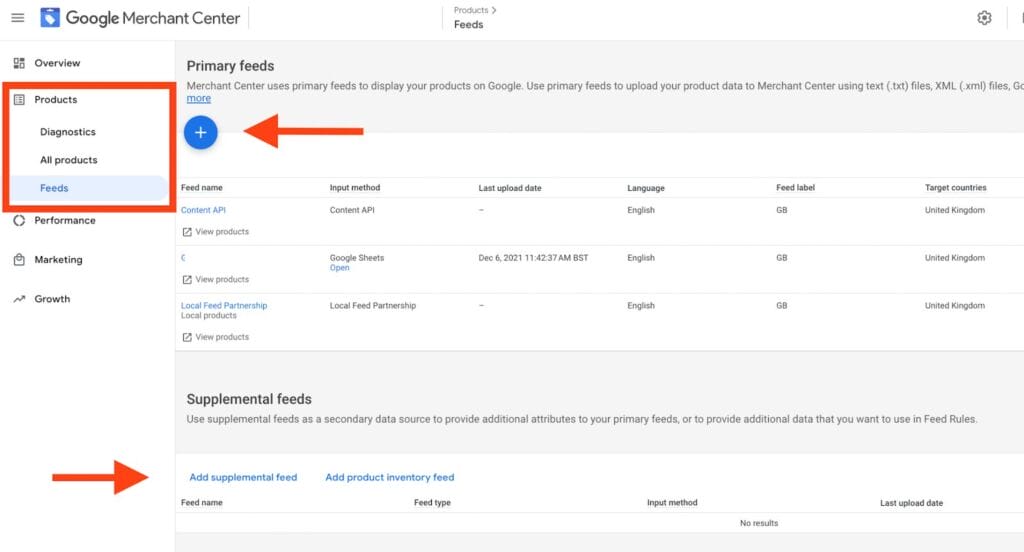Viewport: 1024px width, 552px height.
Task: Click 'Local Feed Partnership' input method cell
Action: 373,306
